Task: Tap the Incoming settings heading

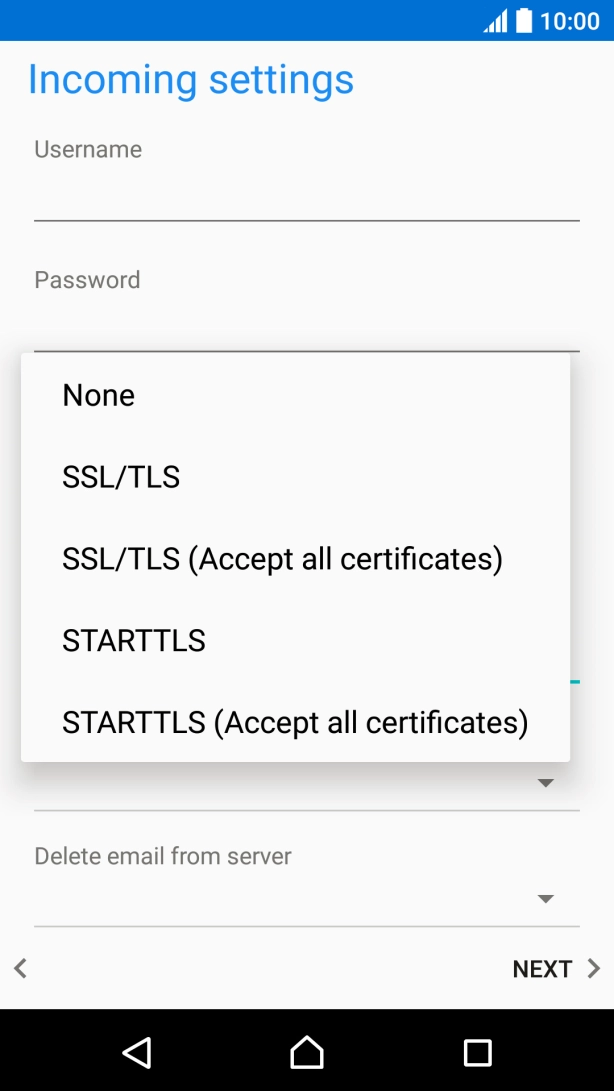Action: [191, 79]
